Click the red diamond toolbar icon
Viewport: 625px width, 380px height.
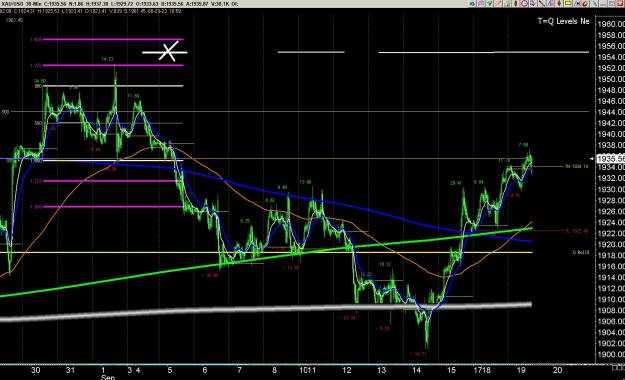coord(559,4)
